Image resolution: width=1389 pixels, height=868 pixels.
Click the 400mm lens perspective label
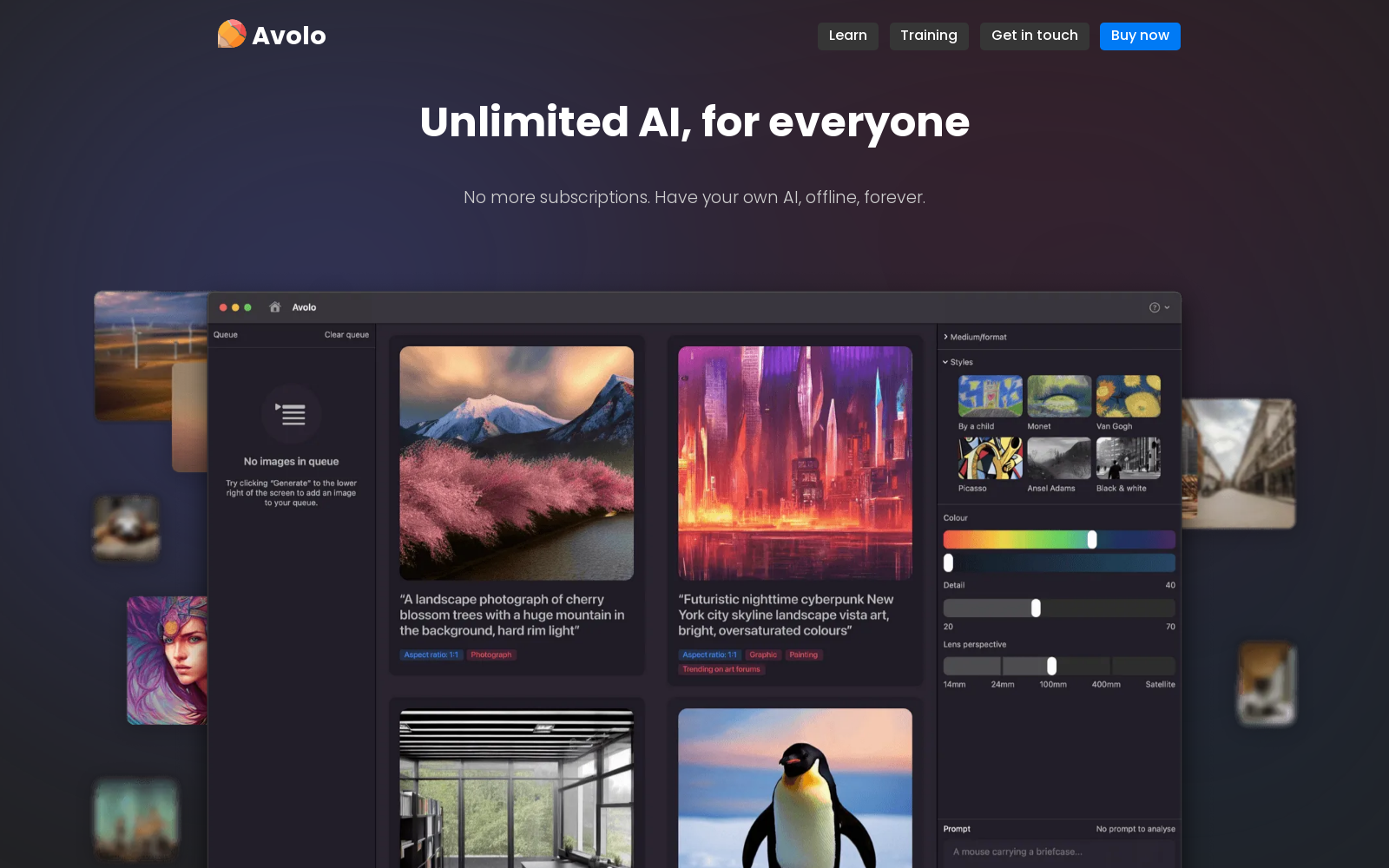point(1106,685)
